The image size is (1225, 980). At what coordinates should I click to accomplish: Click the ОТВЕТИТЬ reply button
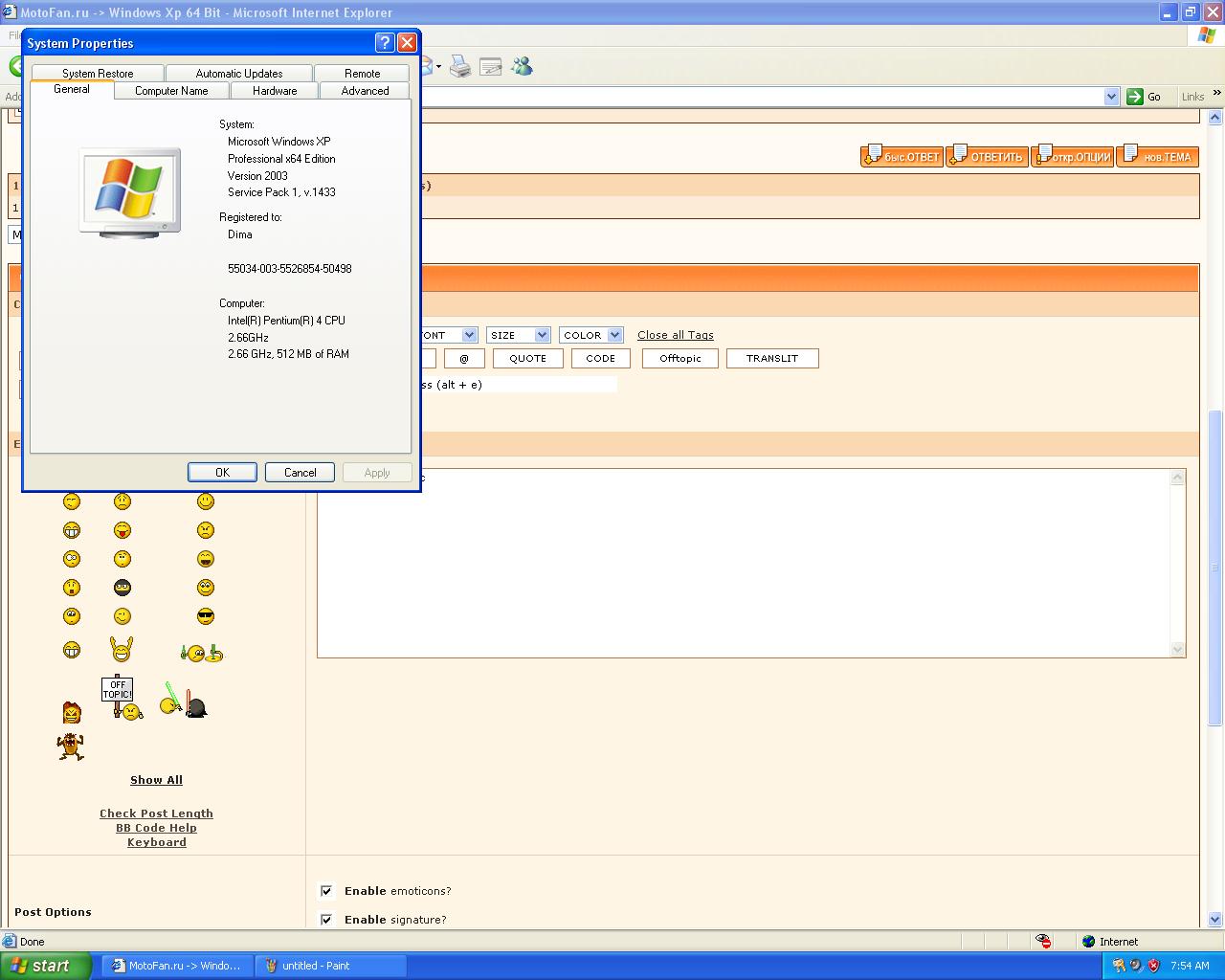(x=987, y=156)
